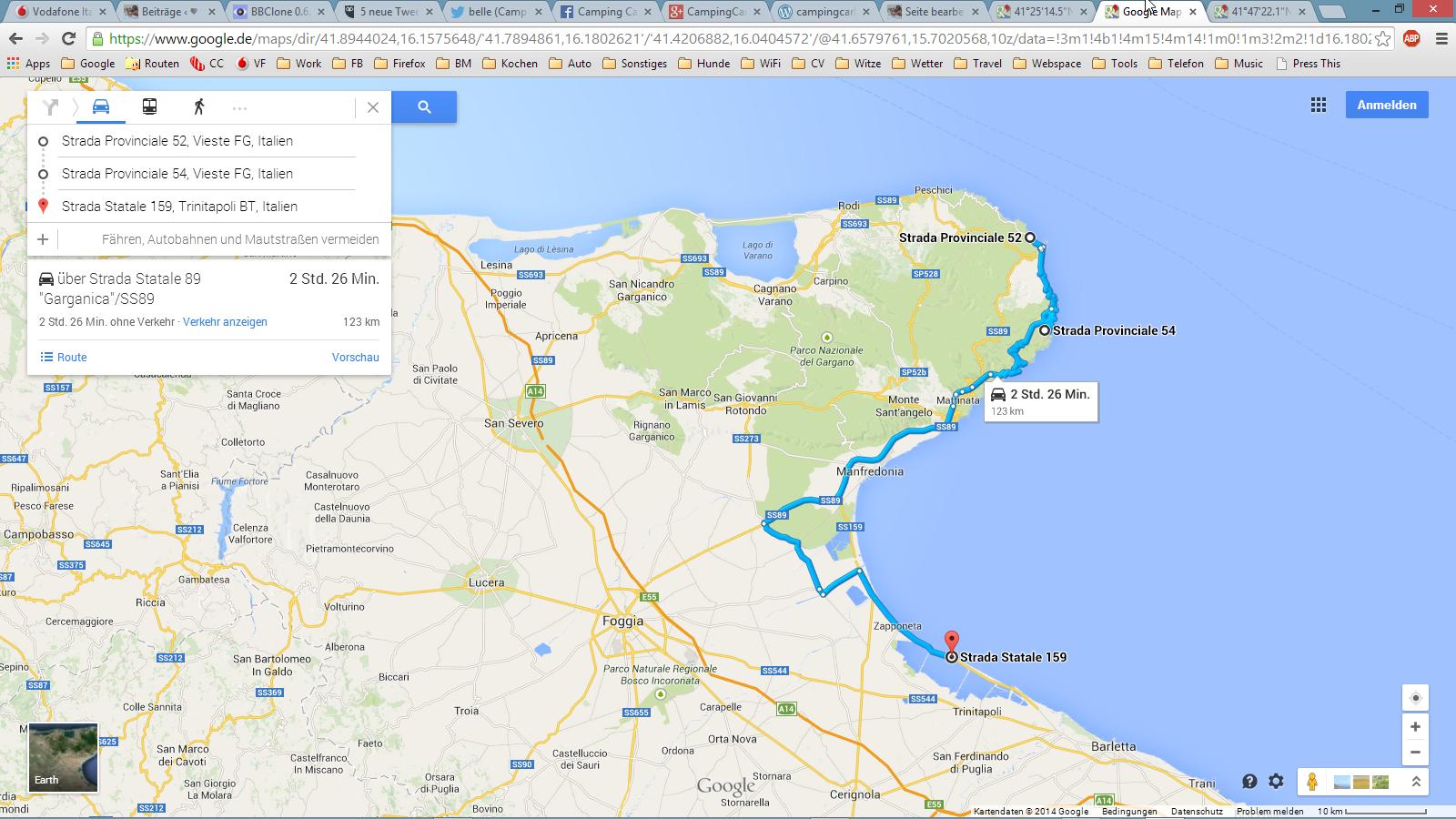Open the Work bookmarks folder
Screen dimensions: 1456x819
tap(298, 64)
